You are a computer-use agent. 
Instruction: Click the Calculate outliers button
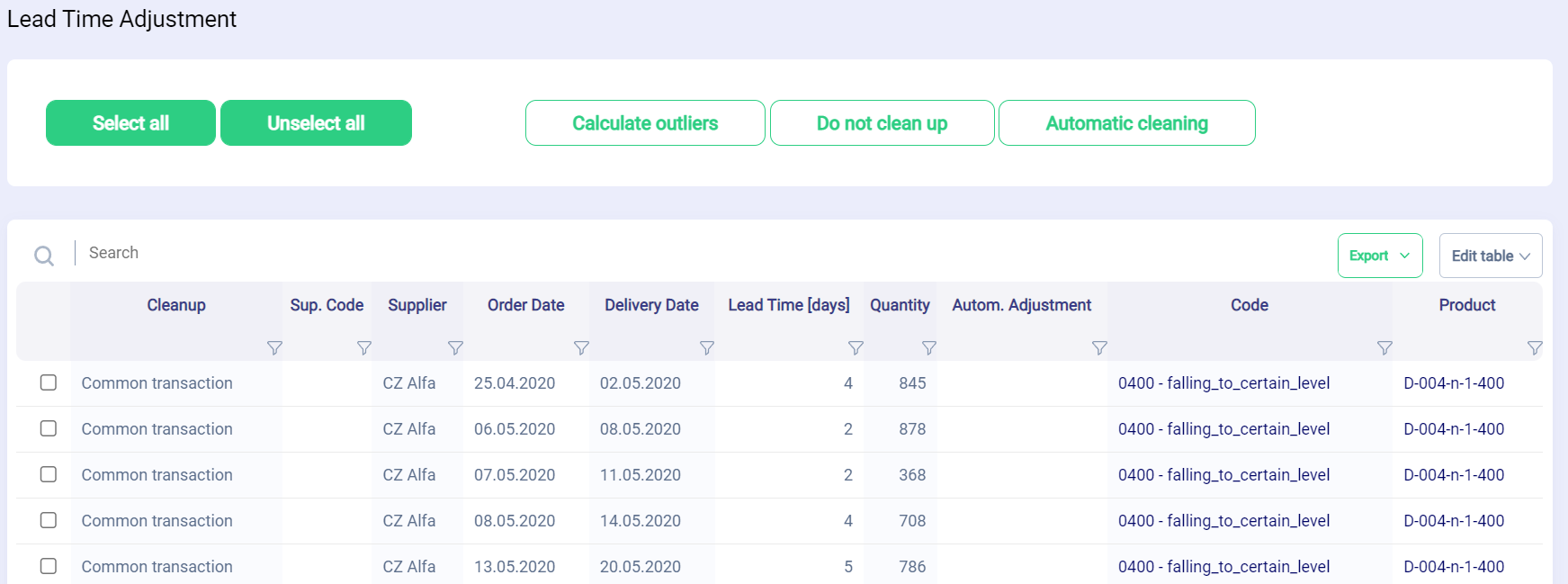pyautogui.click(x=645, y=123)
